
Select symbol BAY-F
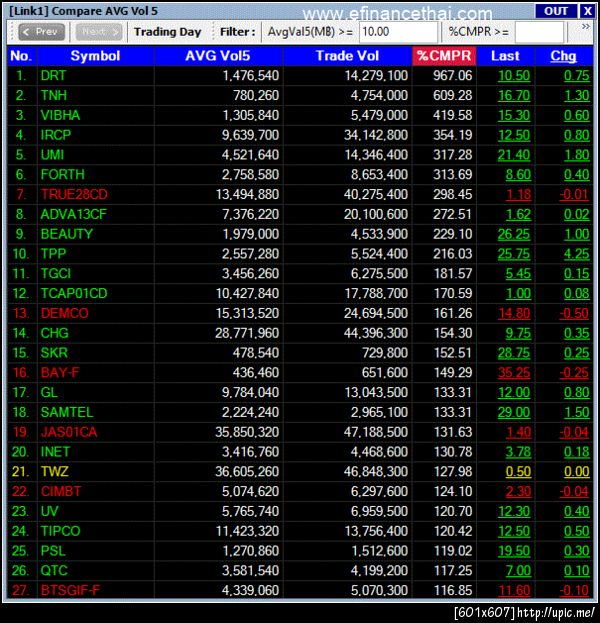click(60, 372)
